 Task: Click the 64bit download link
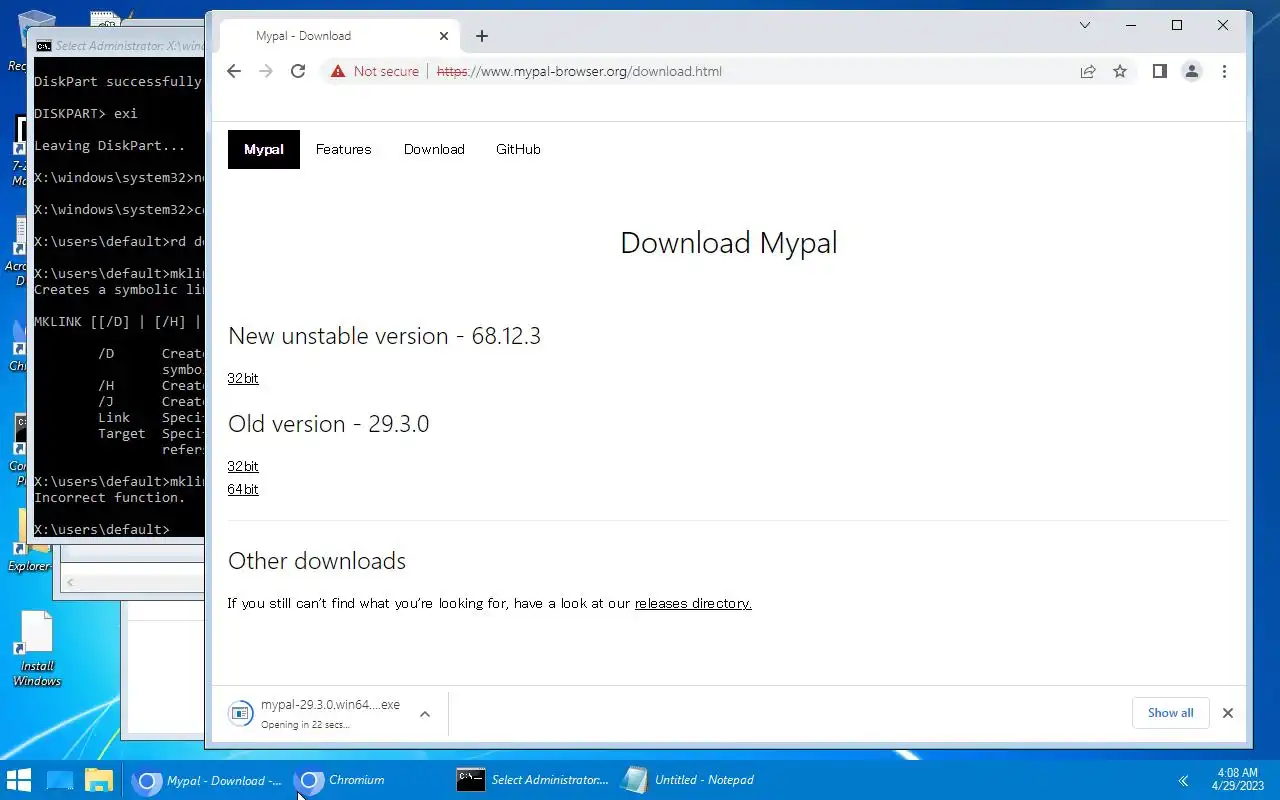pyautogui.click(x=243, y=489)
